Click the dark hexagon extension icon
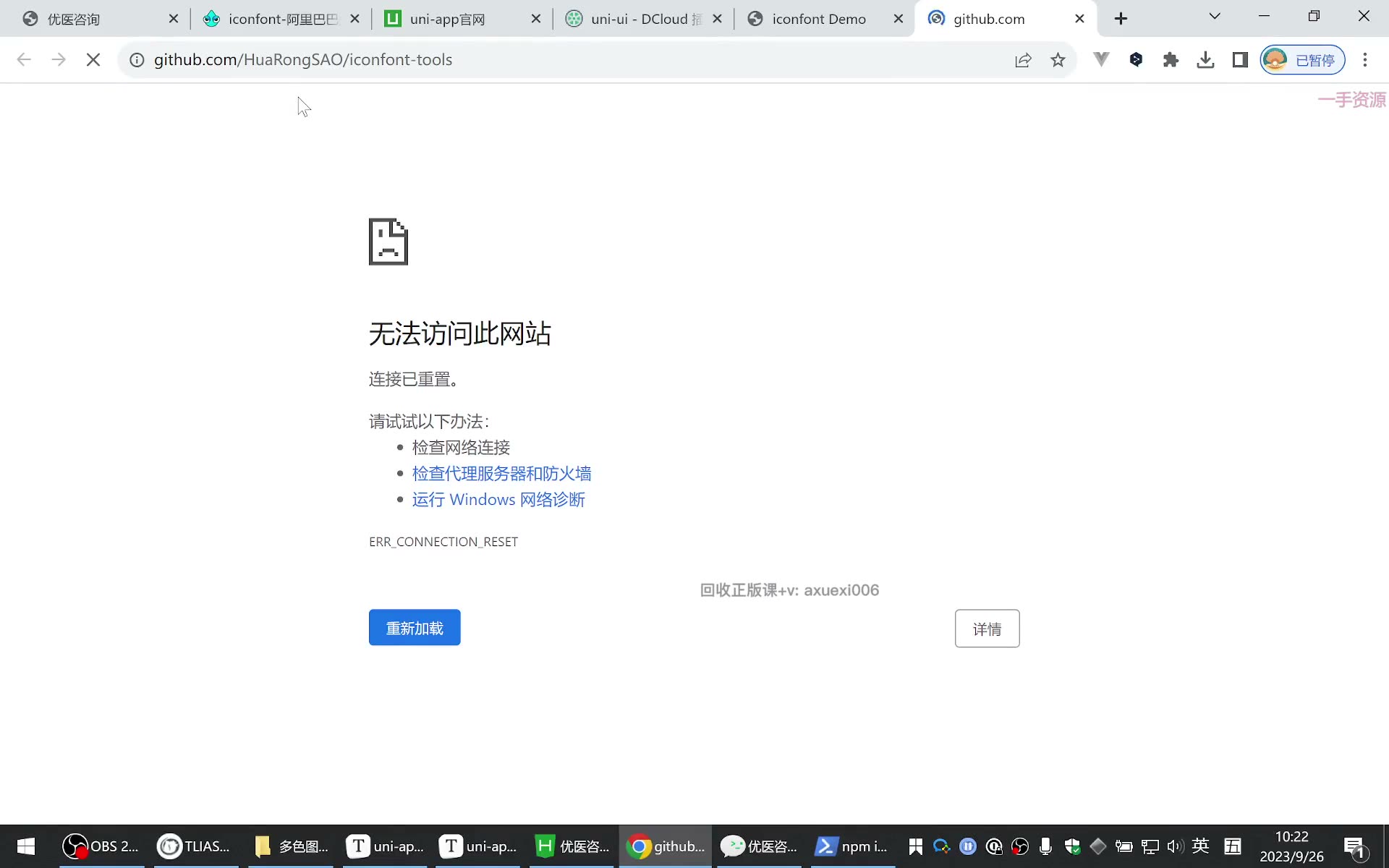Image resolution: width=1389 pixels, height=868 pixels. point(1136,60)
